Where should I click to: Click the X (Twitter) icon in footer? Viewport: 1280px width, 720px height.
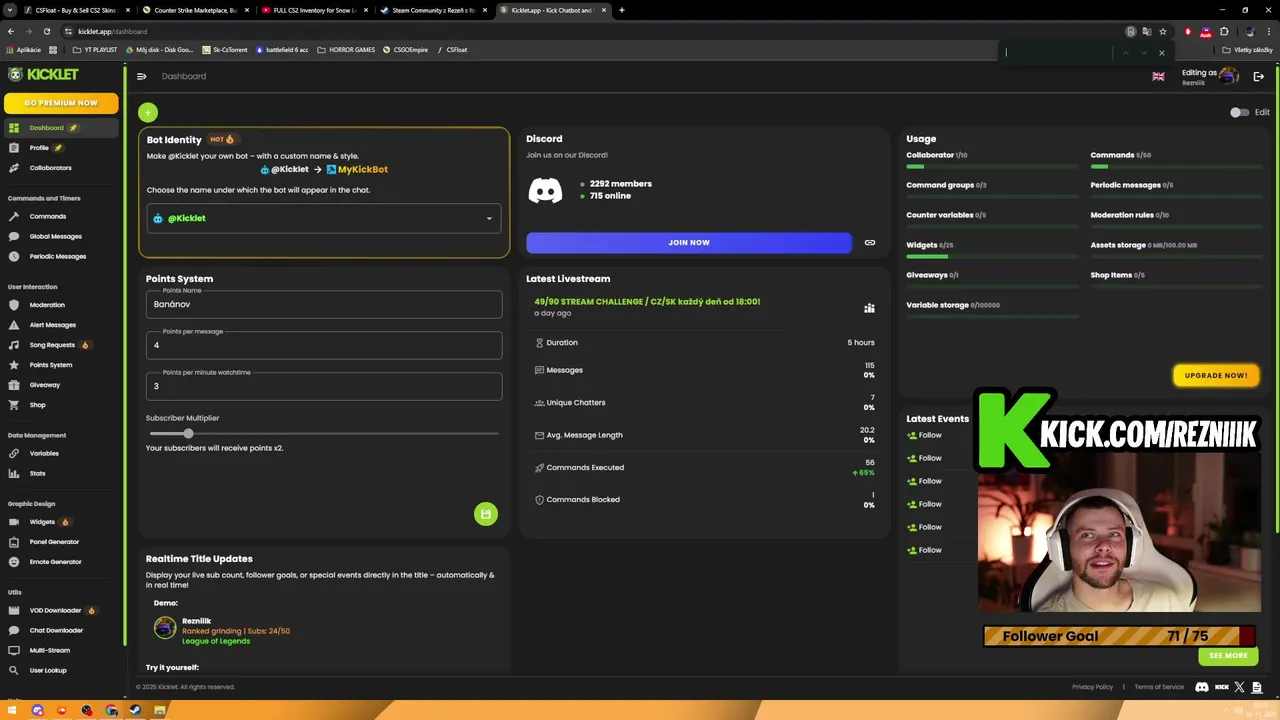(1240, 687)
